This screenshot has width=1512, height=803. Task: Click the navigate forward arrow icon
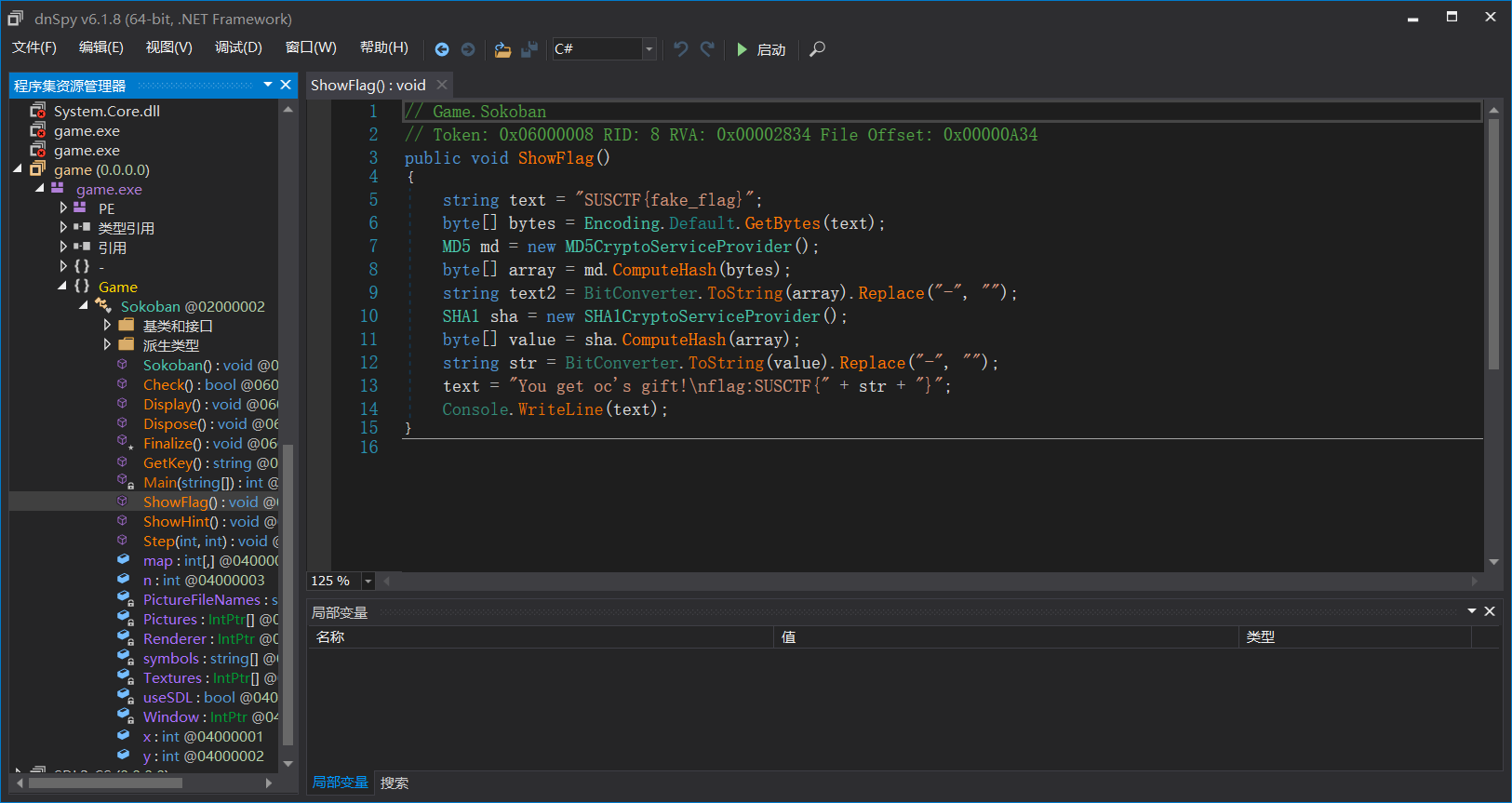coord(468,49)
